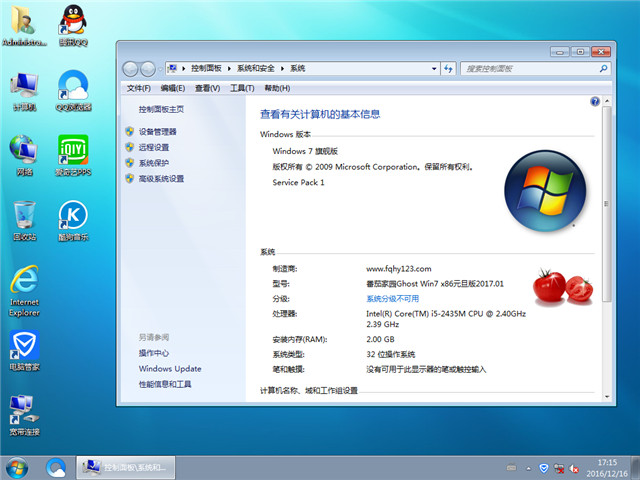
Task: Click the blue help question mark icon
Action: tap(595, 101)
